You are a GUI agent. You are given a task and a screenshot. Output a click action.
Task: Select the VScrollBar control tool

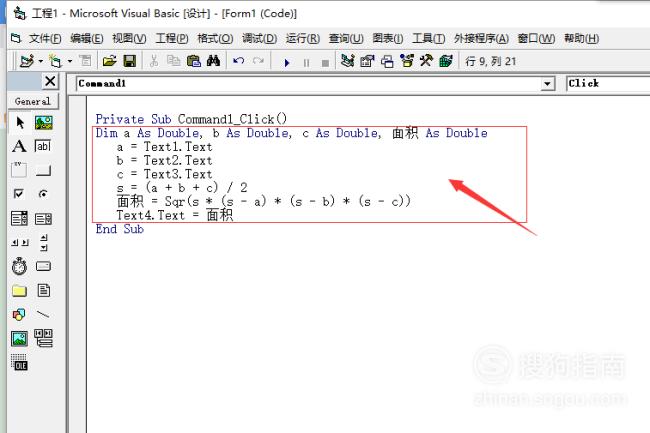click(44, 242)
